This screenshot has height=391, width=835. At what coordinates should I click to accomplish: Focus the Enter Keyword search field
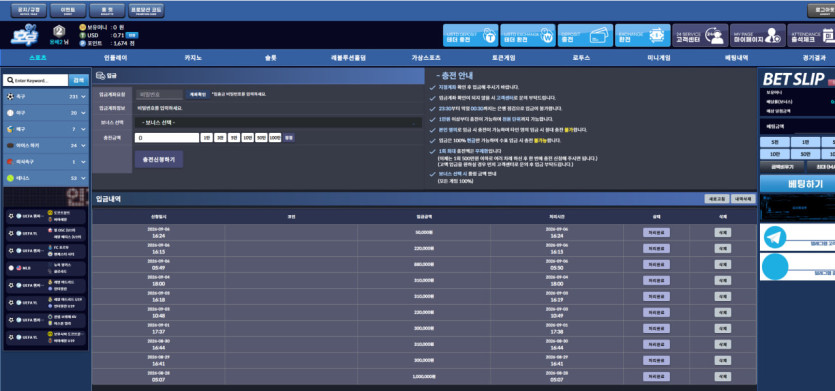click(x=36, y=80)
